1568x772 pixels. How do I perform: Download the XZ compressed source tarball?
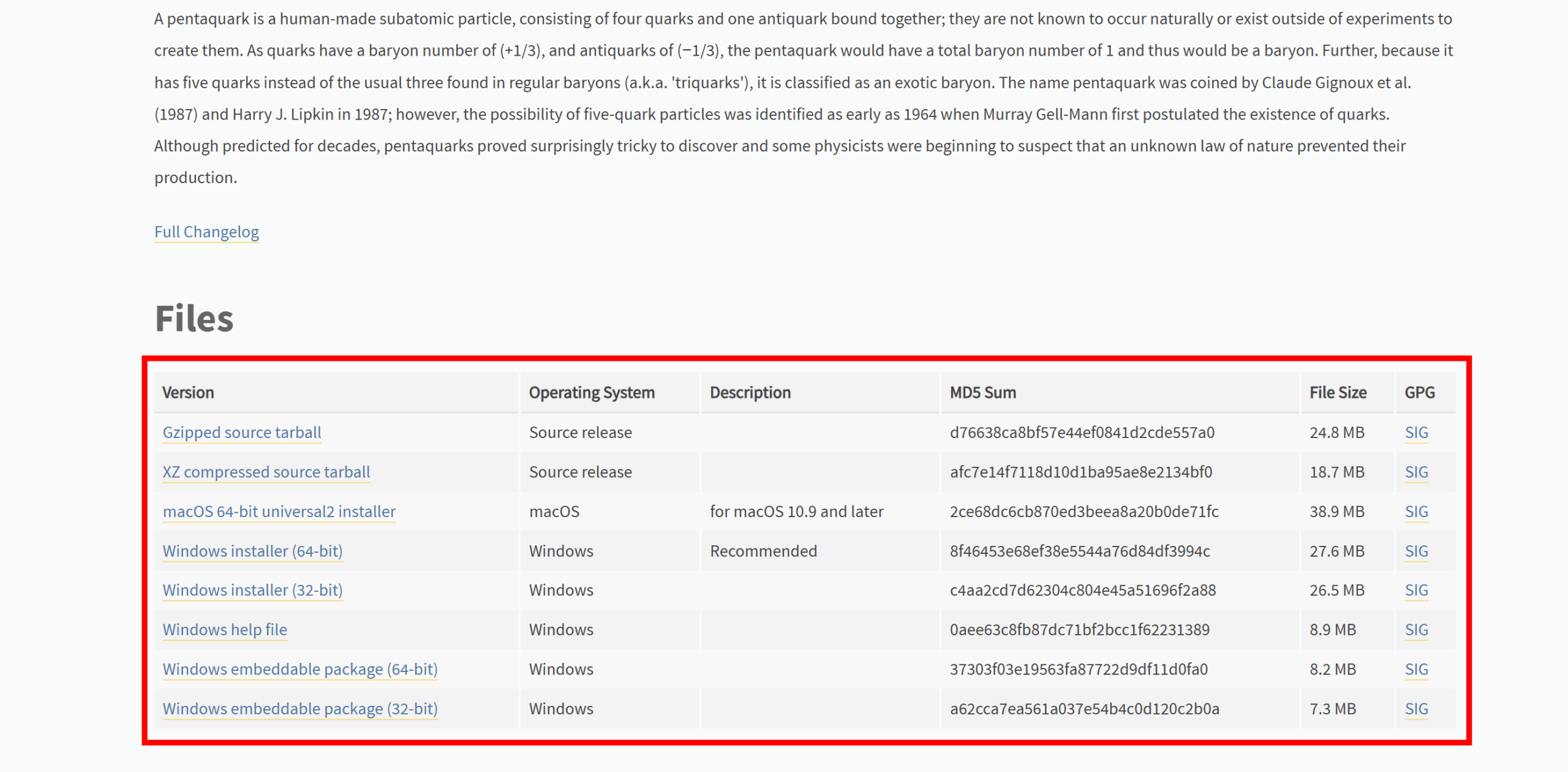pos(266,472)
